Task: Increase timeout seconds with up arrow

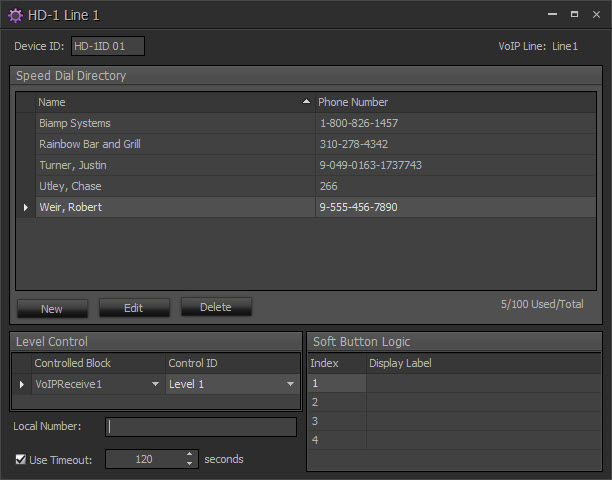Action: click(x=190, y=455)
